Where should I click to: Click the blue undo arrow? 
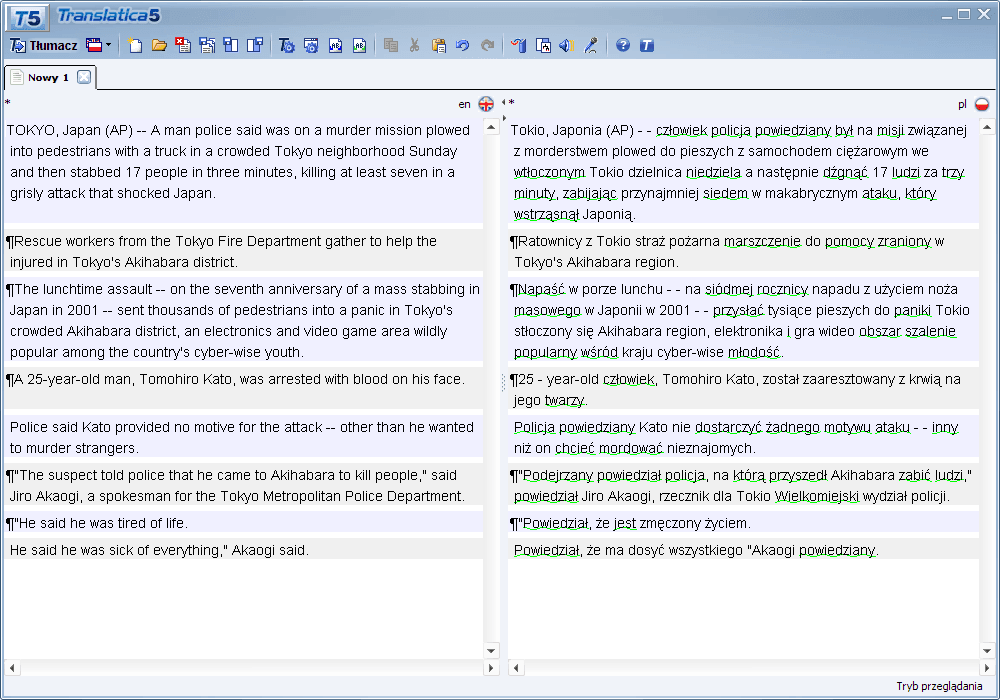point(462,46)
